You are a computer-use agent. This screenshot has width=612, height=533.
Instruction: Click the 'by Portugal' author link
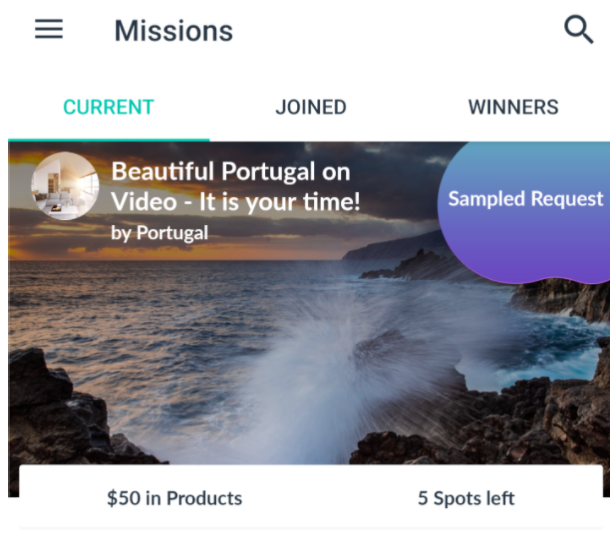pos(159,233)
